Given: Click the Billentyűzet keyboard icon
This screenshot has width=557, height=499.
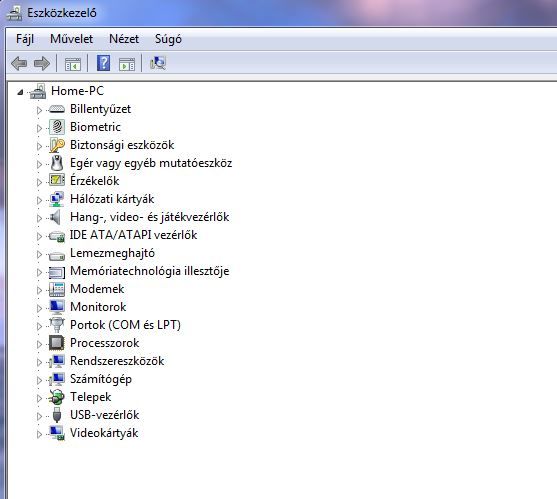Looking at the screenshot, I should 57,109.
